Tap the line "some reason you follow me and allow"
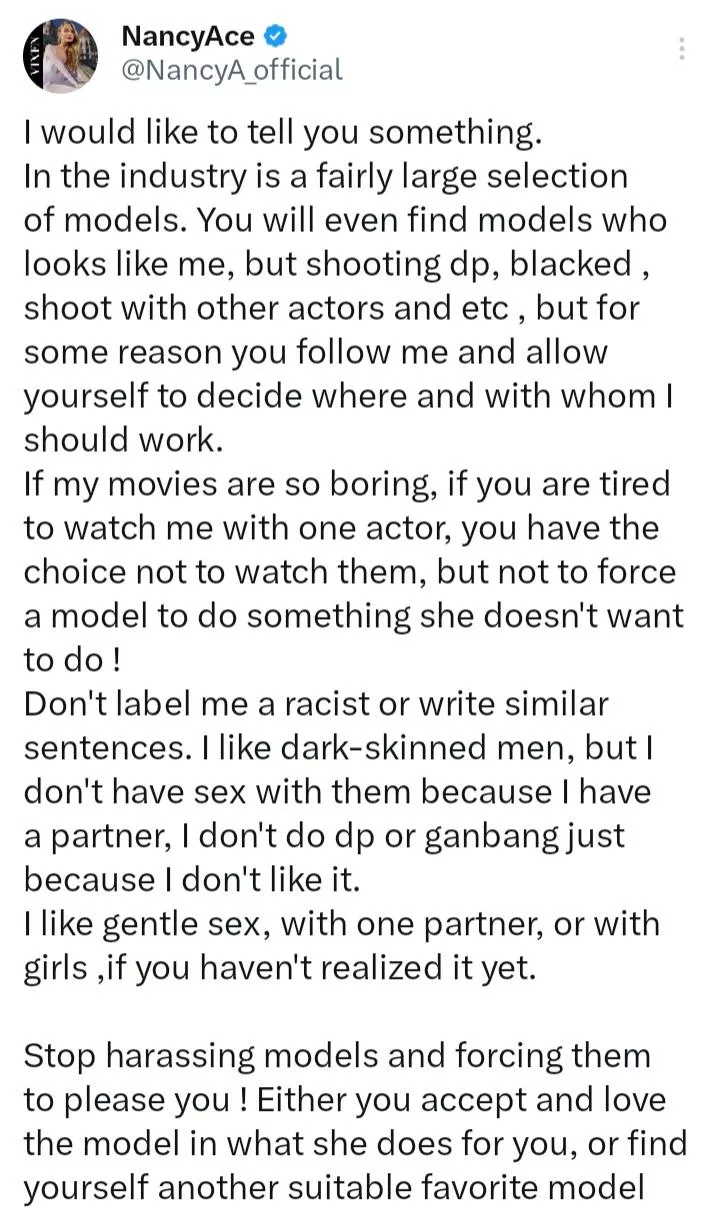The height and width of the screenshot is (1223, 720). click(316, 352)
